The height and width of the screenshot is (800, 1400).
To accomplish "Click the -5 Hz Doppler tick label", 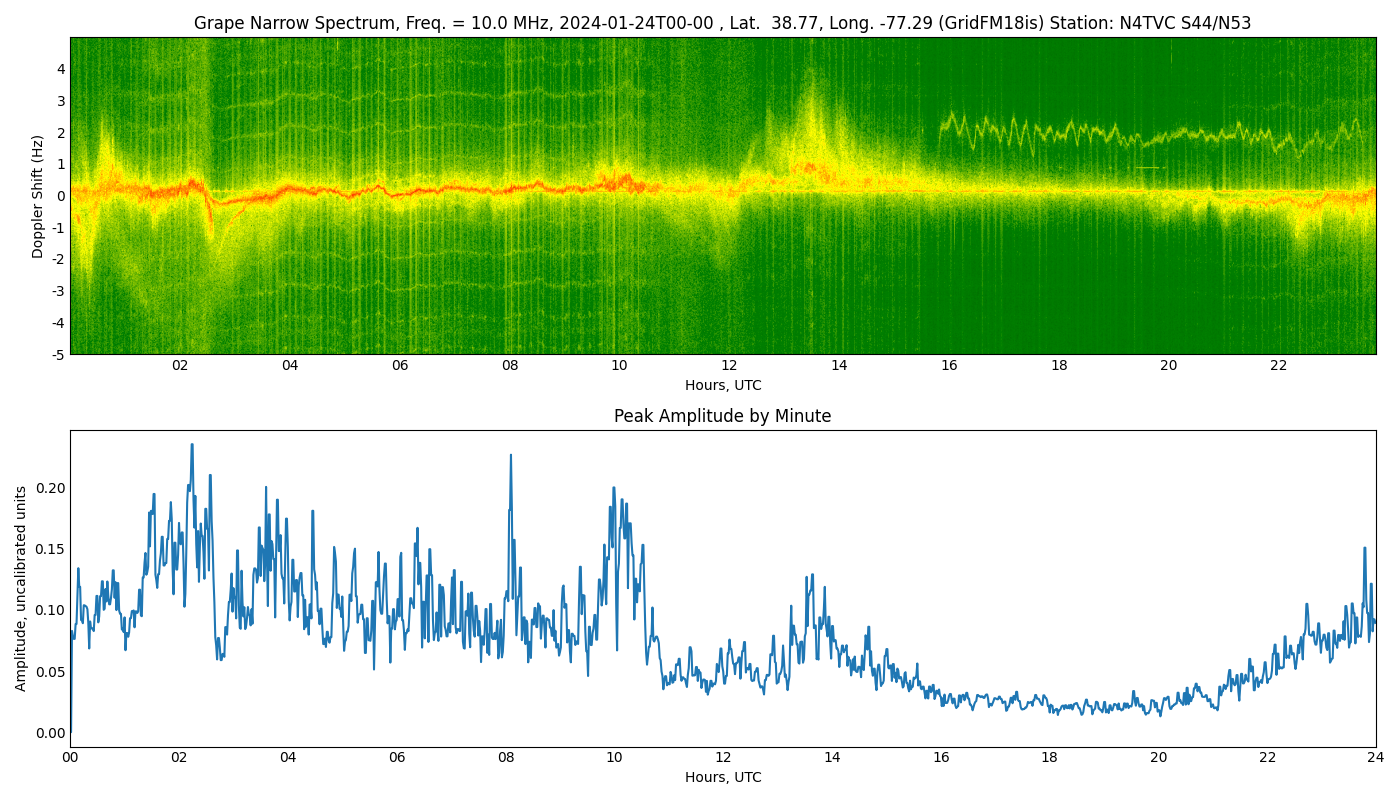I will (x=58, y=354).
